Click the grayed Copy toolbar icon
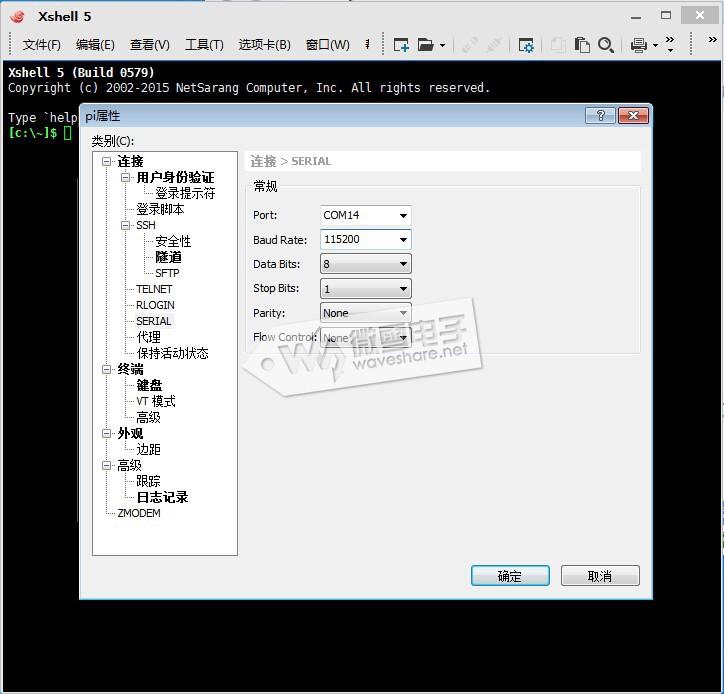This screenshot has height=694, width=724. [557, 45]
